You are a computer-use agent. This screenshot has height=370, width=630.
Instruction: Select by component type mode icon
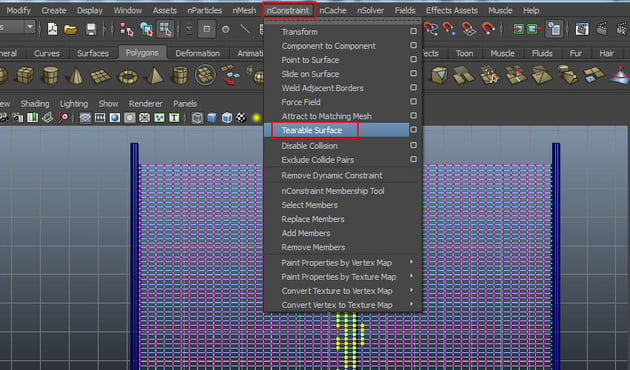[165, 29]
